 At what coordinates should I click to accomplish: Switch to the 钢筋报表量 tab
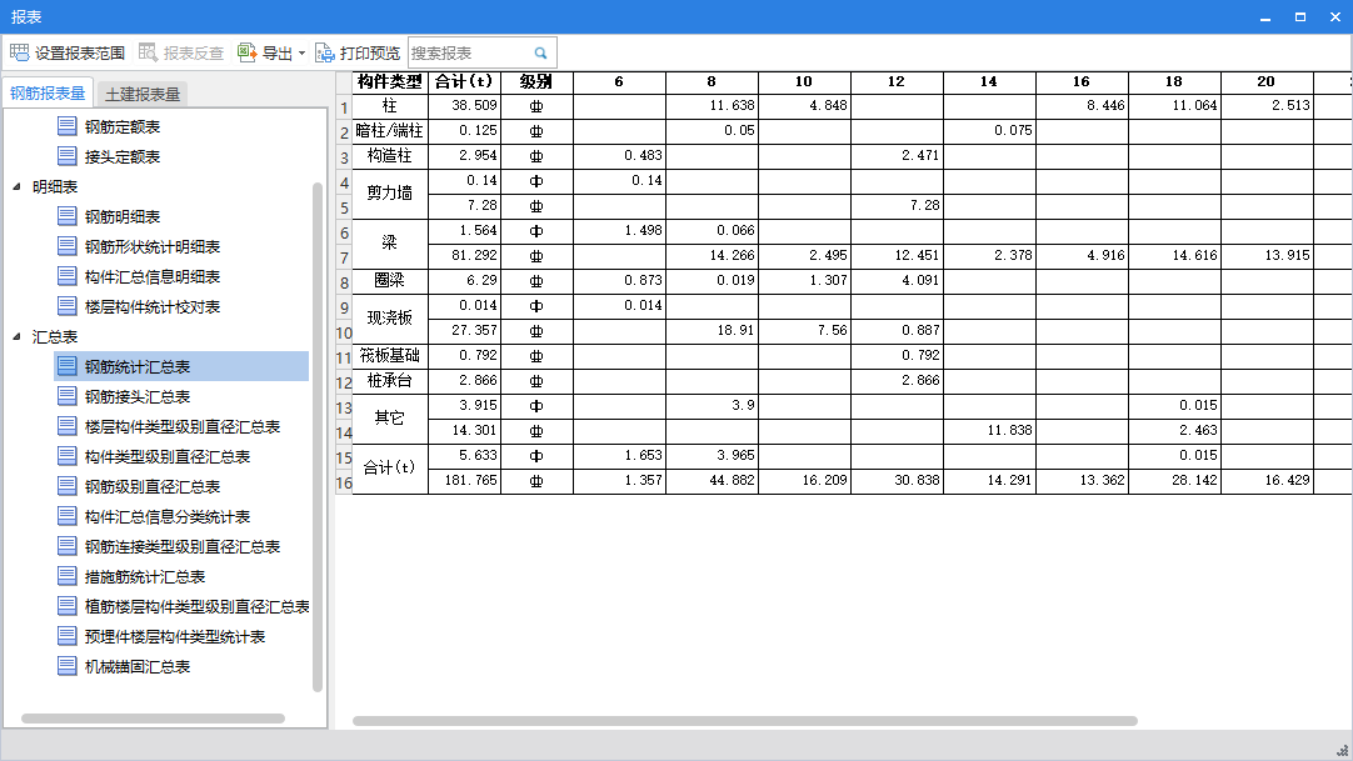point(48,93)
